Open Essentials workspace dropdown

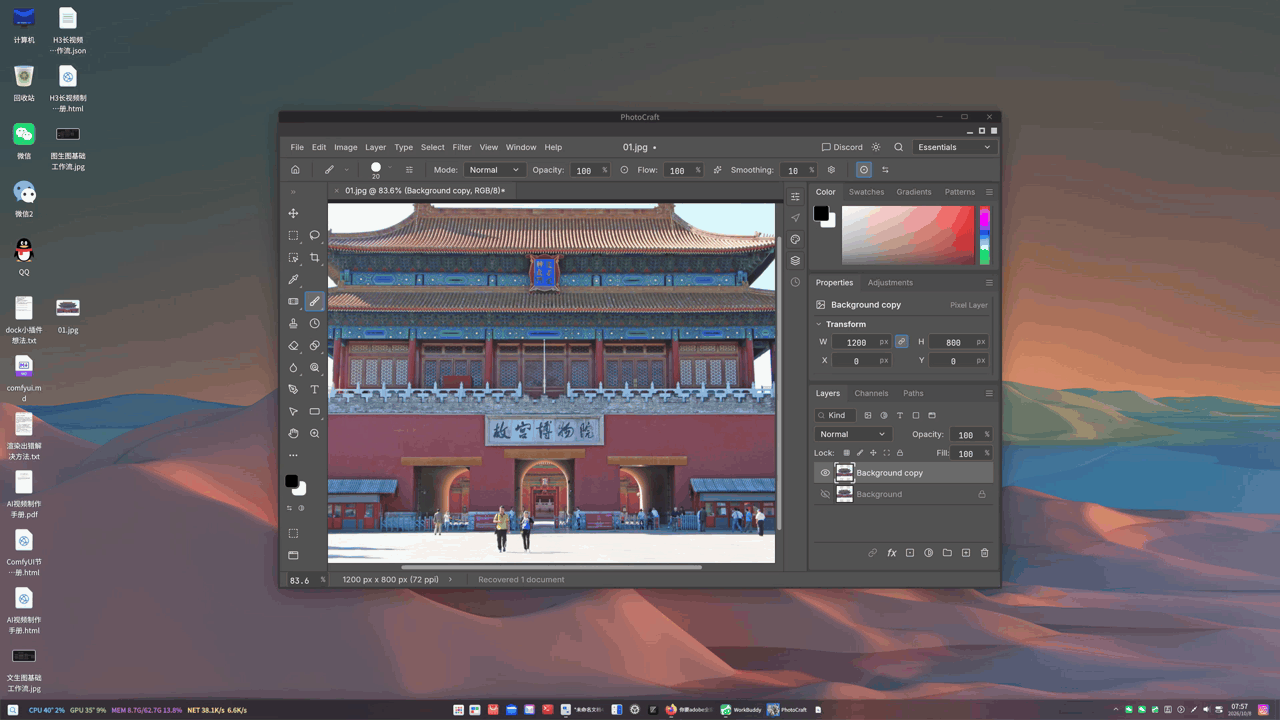click(x=954, y=147)
